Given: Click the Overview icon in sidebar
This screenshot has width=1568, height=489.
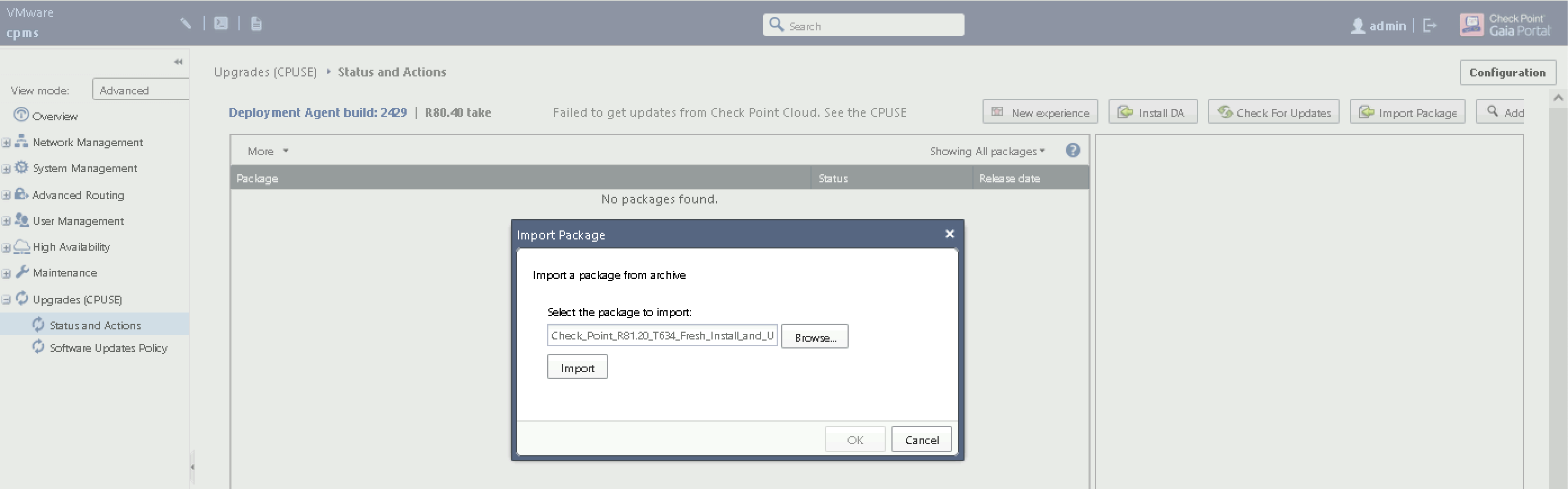Looking at the screenshot, I should (21, 116).
